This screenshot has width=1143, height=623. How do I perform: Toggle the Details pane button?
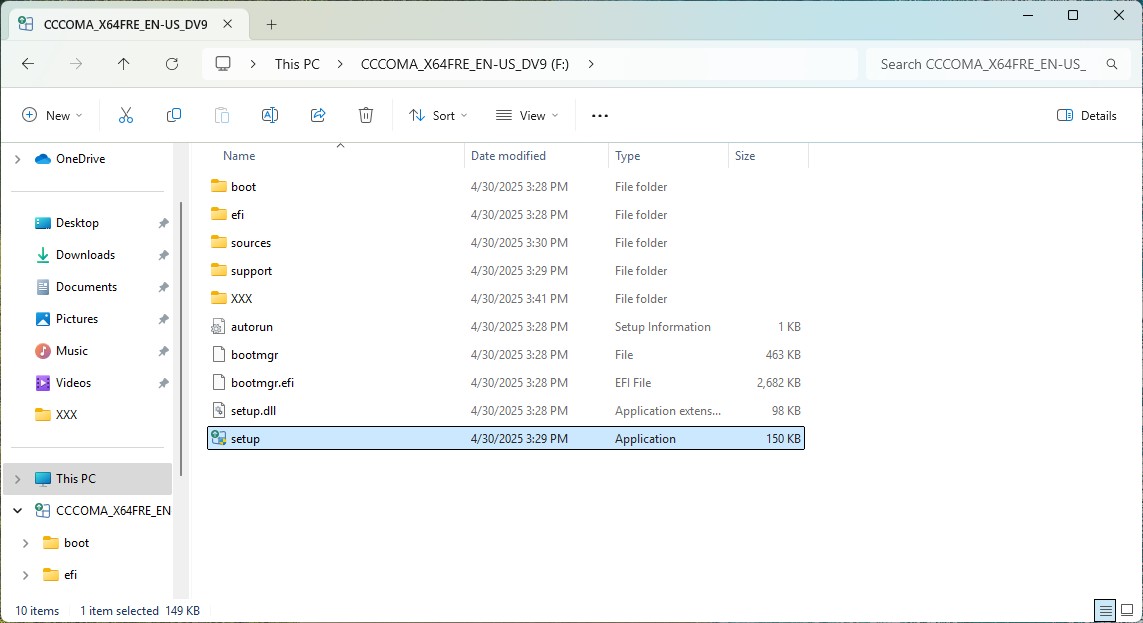[1087, 115]
